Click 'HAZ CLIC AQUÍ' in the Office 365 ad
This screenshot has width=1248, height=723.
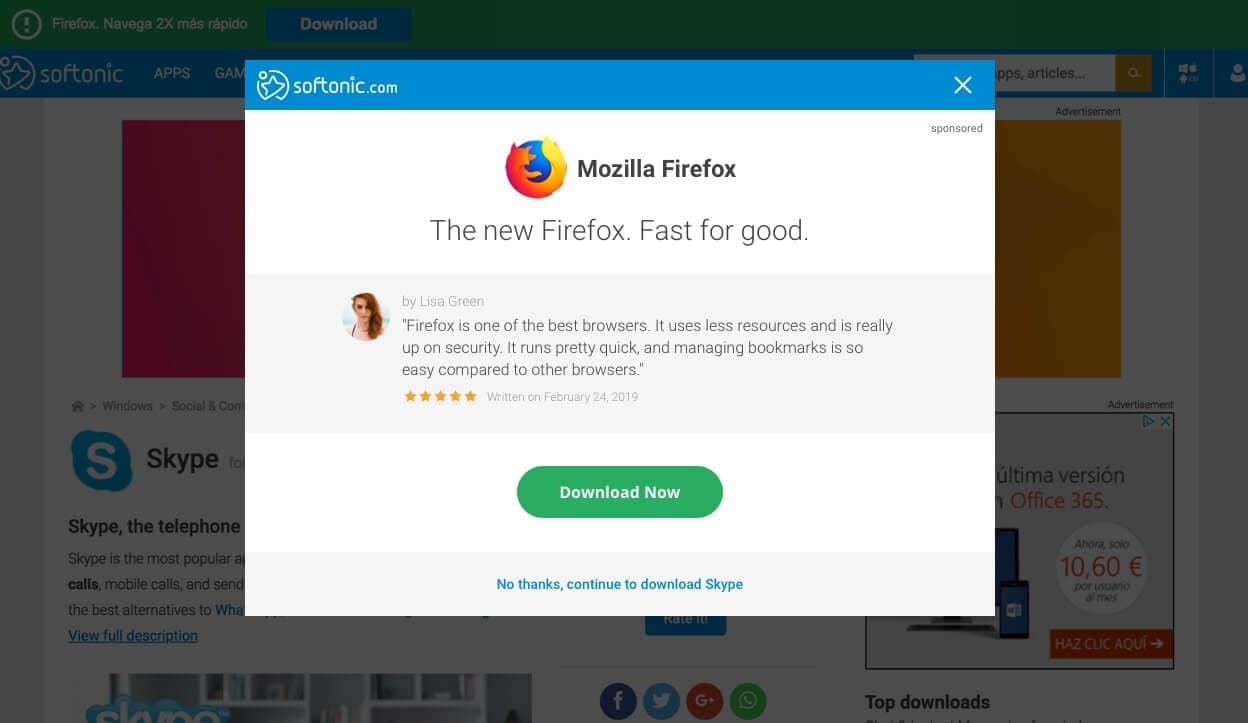click(x=1110, y=644)
